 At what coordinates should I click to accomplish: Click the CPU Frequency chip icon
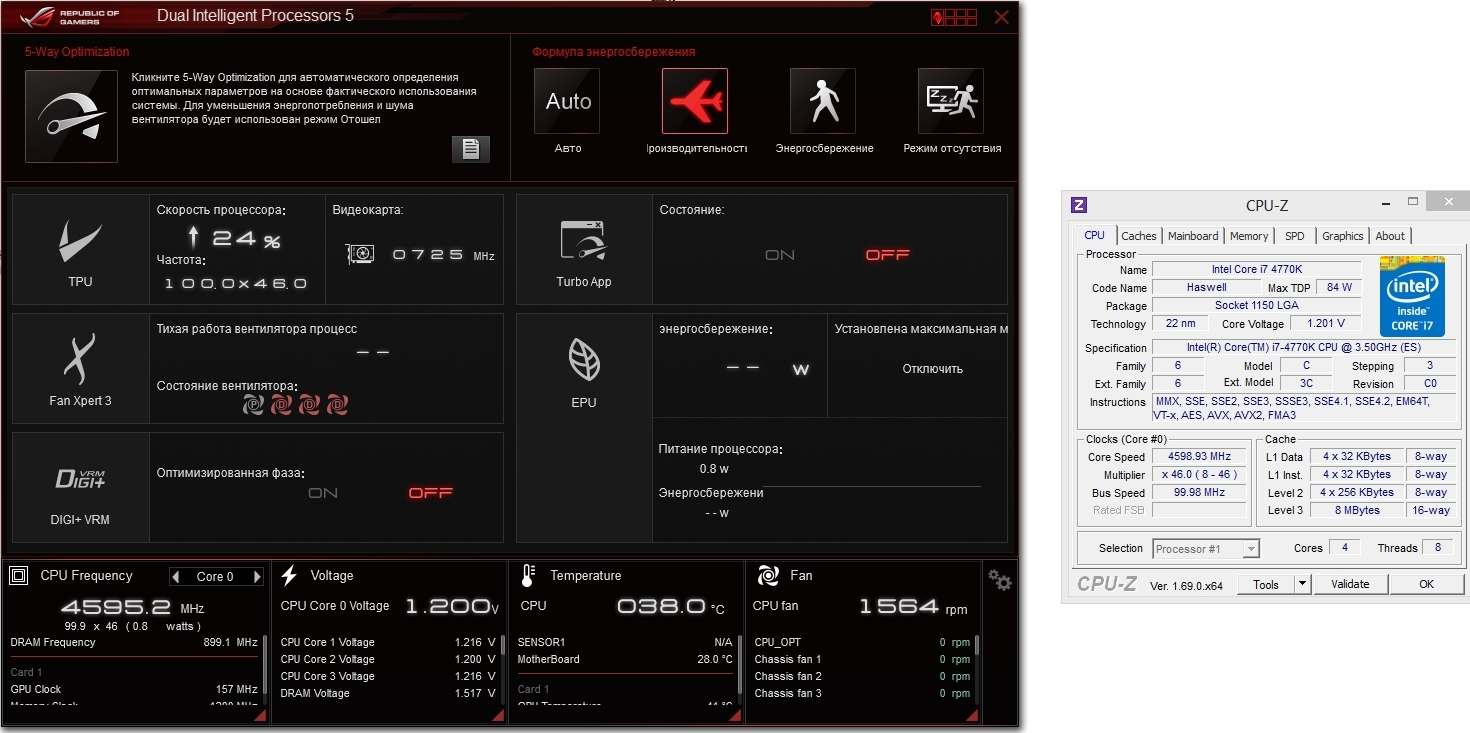18,575
